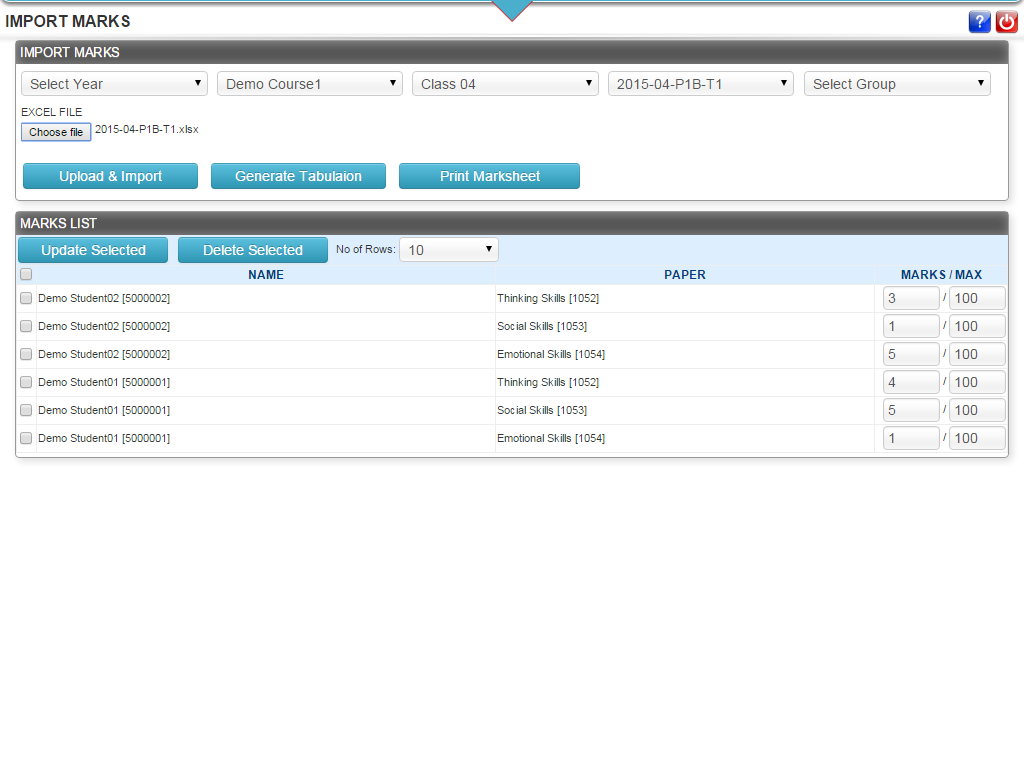Edit the marks field for Student01 Emotional Skills

pos(911,439)
